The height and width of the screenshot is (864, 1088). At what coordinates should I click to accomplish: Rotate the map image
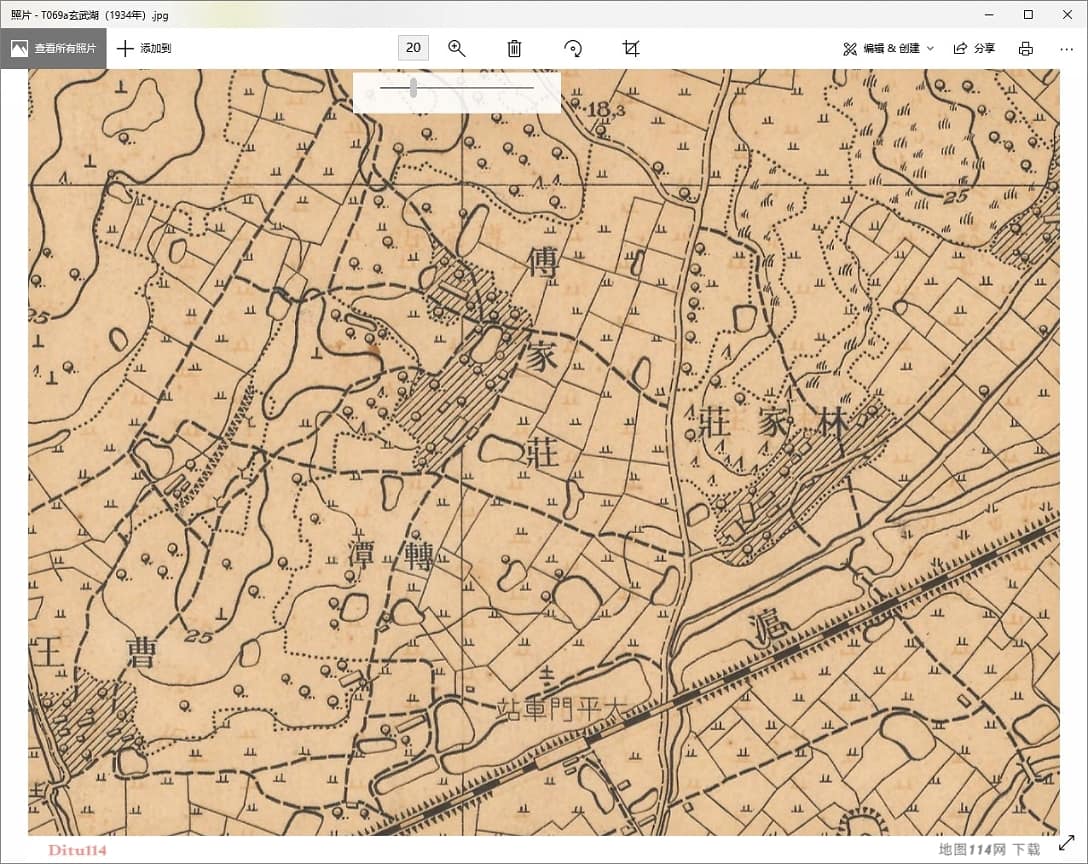click(573, 48)
